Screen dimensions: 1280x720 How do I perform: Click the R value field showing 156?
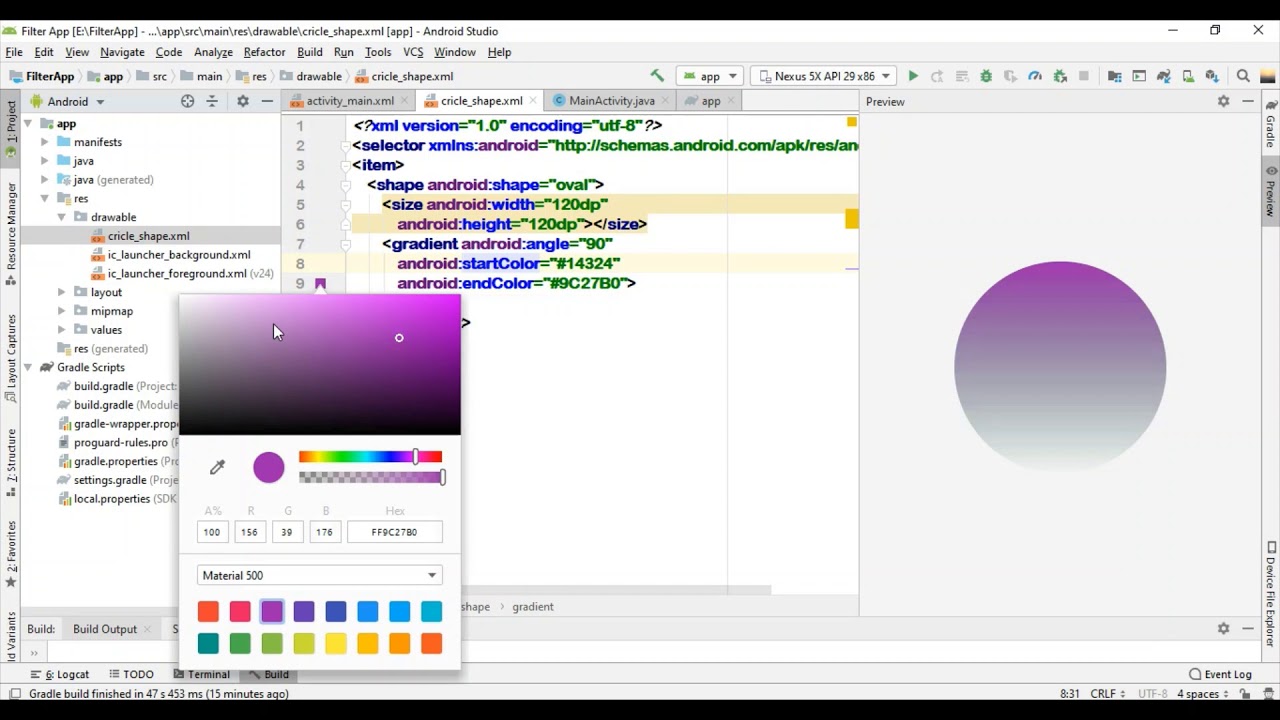[249, 532]
